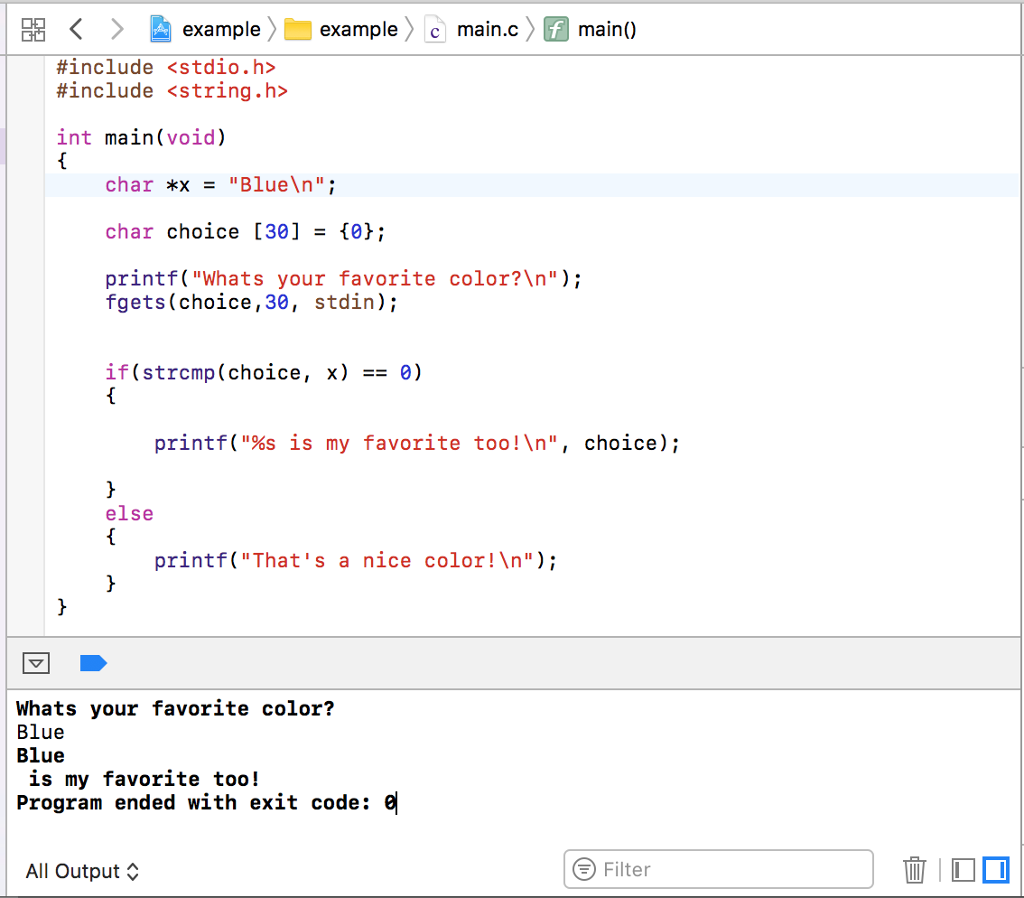
Task: Click the printf "%s is my favorite too!" line
Action: [417, 443]
